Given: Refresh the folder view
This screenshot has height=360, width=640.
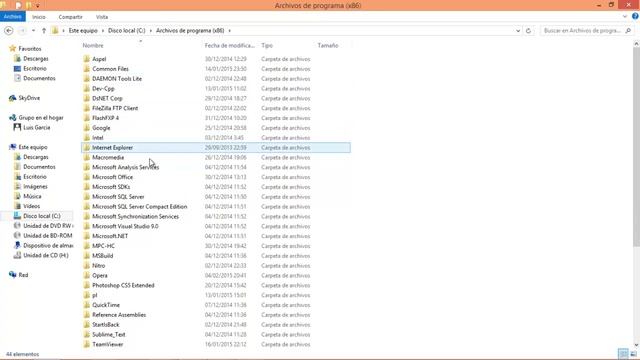Looking at the screenshot, I should [x=528, y=31].
